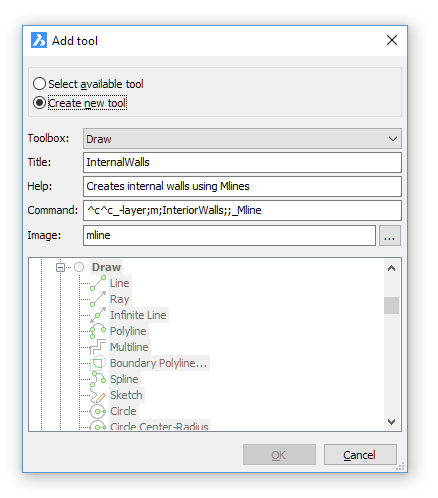438x498 pixels.
Task: Select the Multiline tree item label
Action: tap(129, 347)
